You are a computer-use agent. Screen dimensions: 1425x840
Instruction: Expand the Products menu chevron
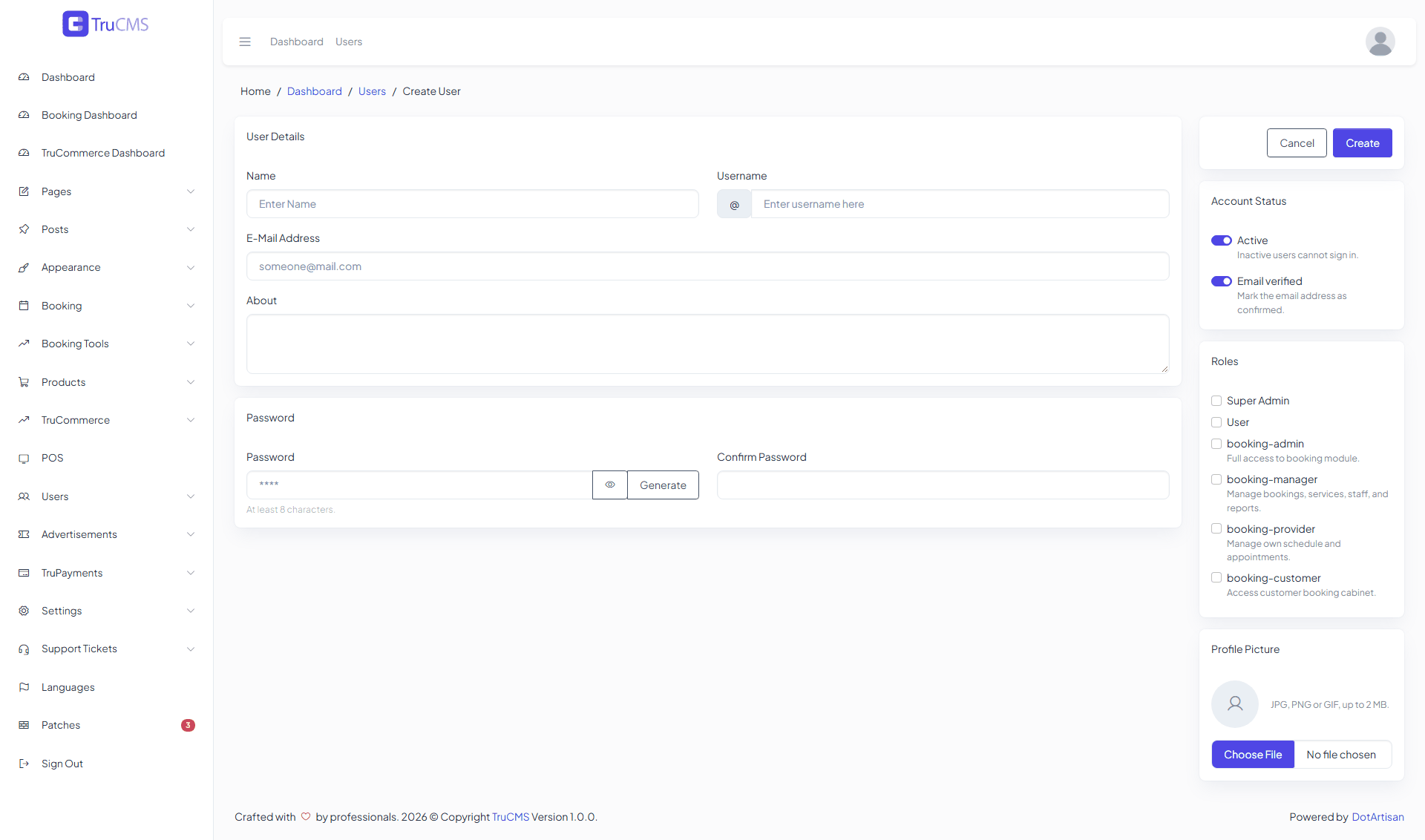pos(191,382)
